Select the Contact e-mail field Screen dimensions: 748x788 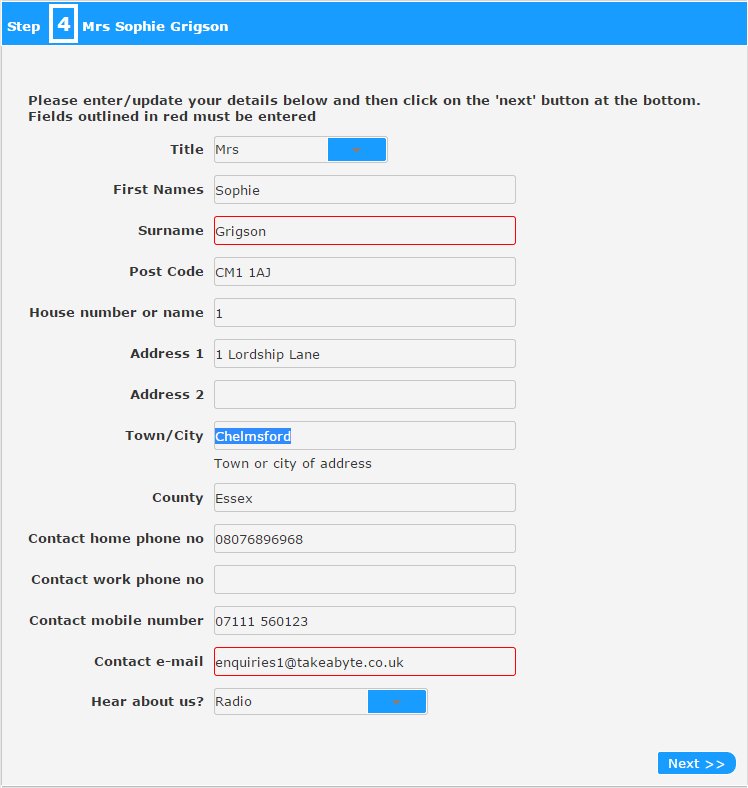[364, 661]
